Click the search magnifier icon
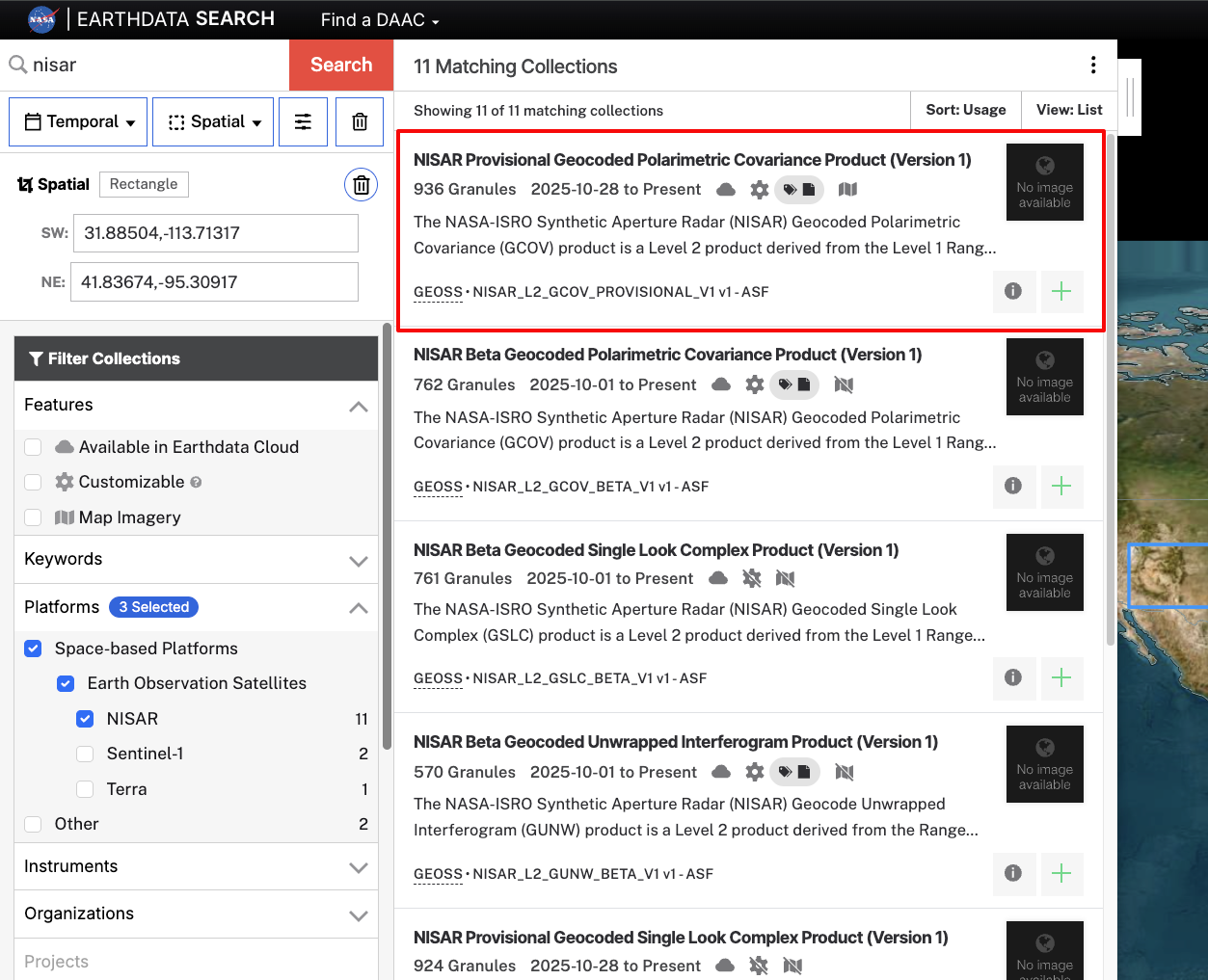 [x=17, y=65]
